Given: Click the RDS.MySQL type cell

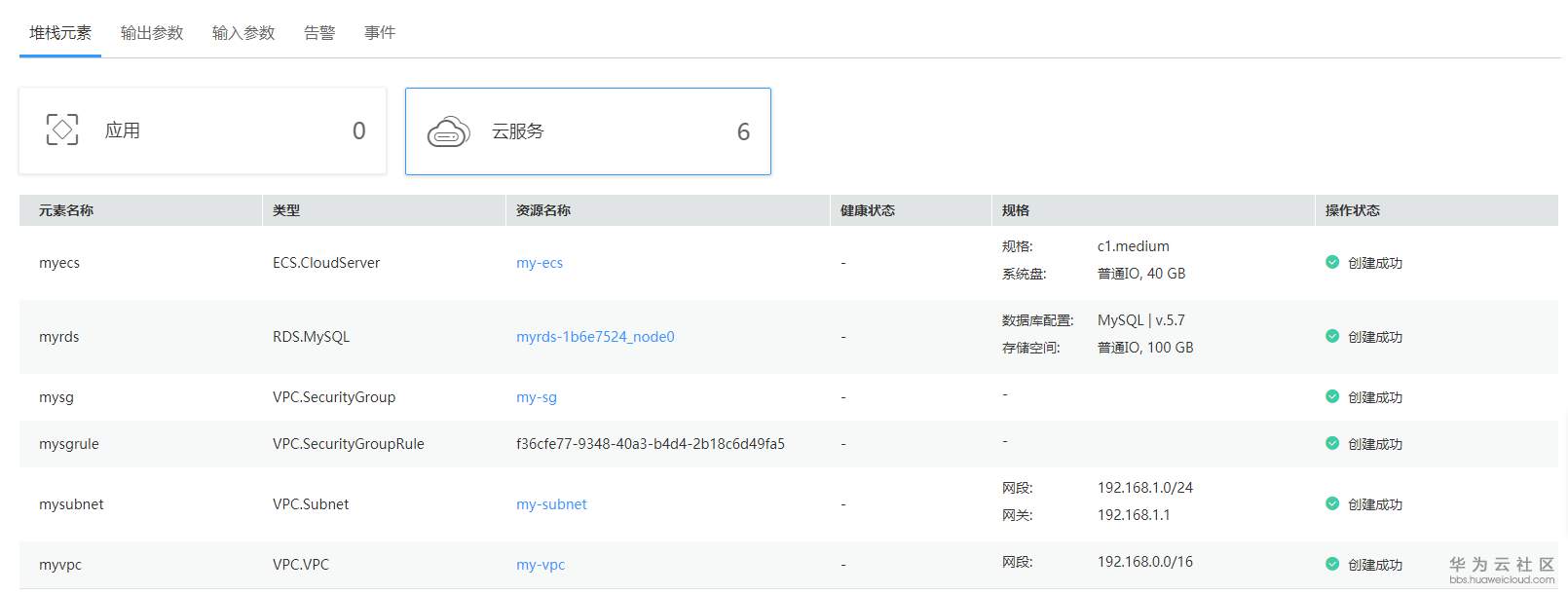Looking at the screenshot, I should pos(311,337).
